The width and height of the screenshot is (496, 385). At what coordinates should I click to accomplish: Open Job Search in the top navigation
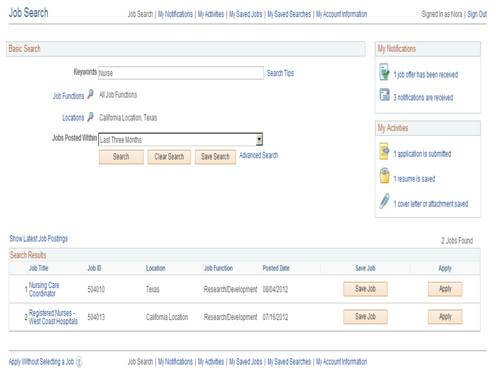coord(140,14)
